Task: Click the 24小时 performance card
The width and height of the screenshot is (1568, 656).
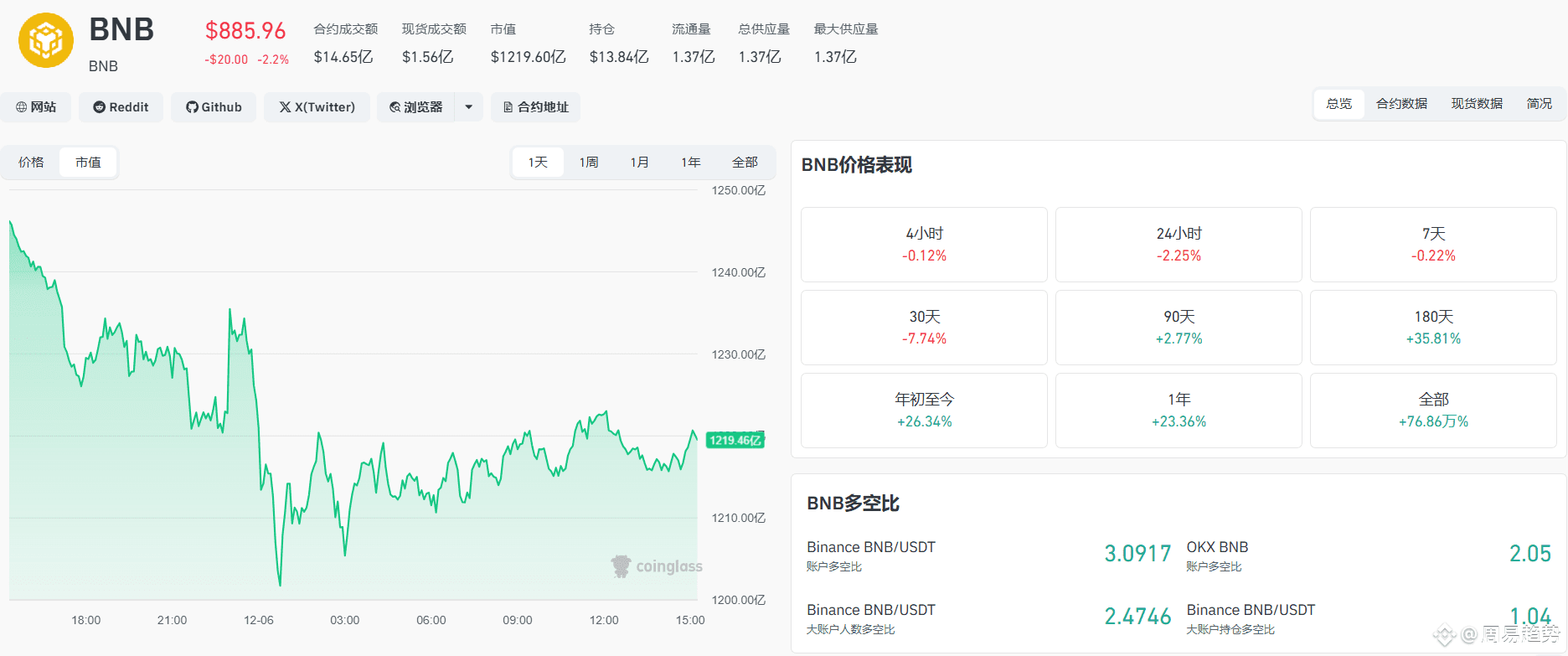Action: point(1179,245)
